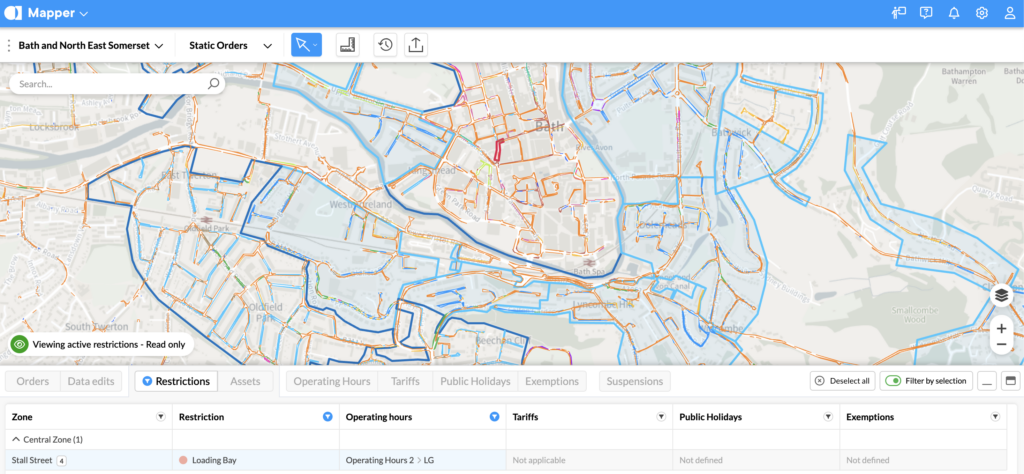Collapse the Central Zone group row

[x=16, y=439]
